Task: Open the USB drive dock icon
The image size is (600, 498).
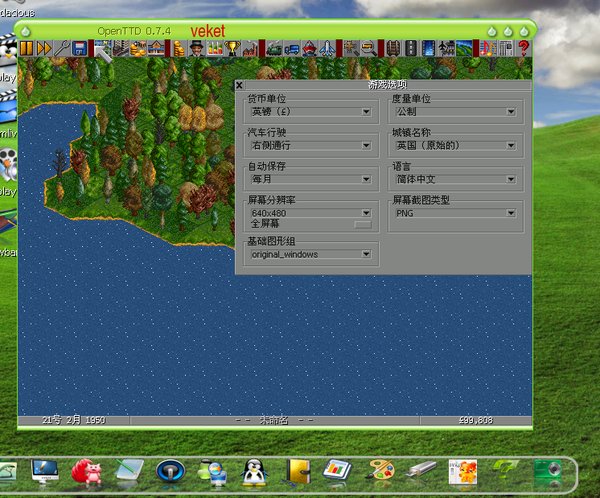Action: pos(422,469)
